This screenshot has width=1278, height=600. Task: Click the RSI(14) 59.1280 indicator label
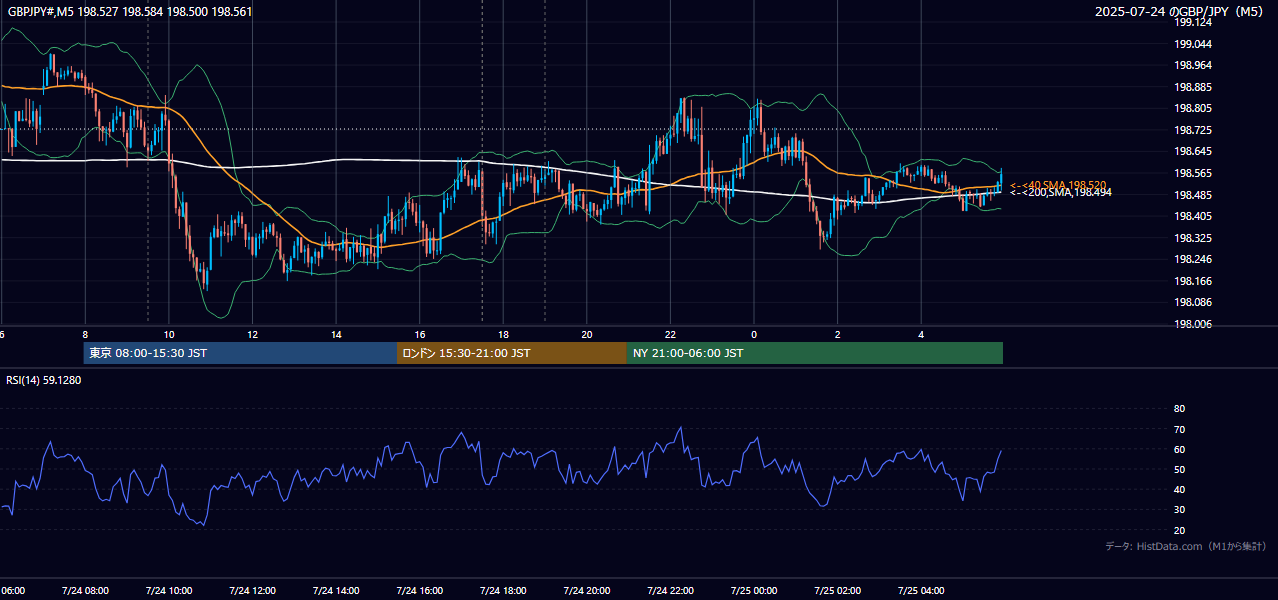(x=44, y=380)
